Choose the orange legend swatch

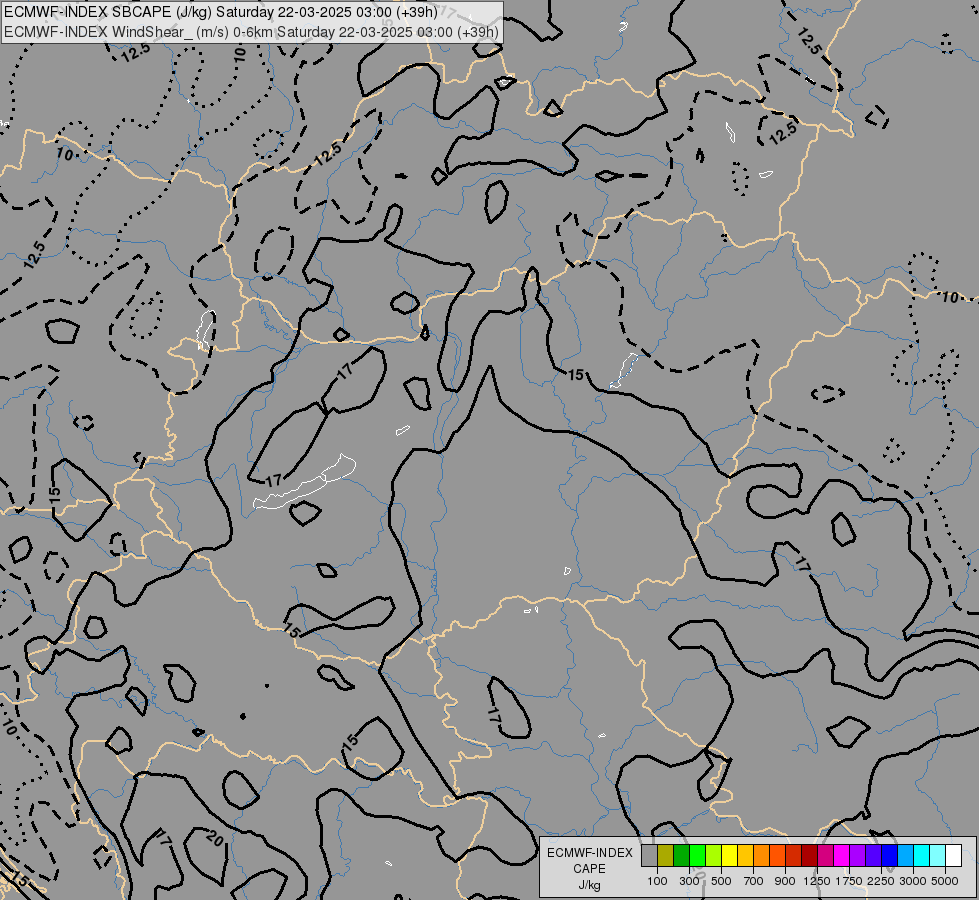point(762,856)
